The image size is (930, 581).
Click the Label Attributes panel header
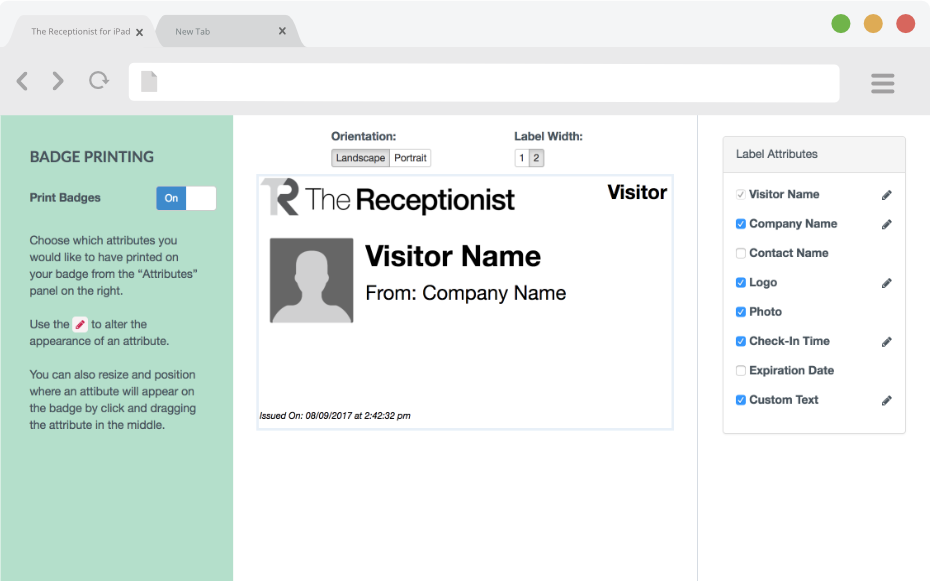814,154
